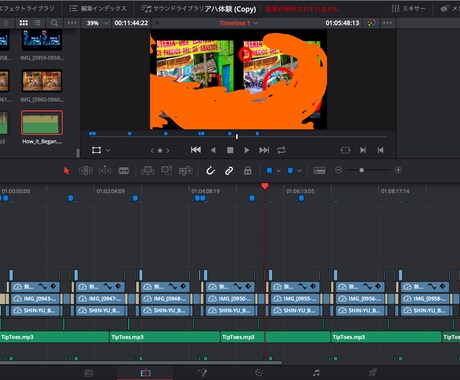Click the previous/next marker navigation control
The image size is (460, 380).
click(160, 151)
